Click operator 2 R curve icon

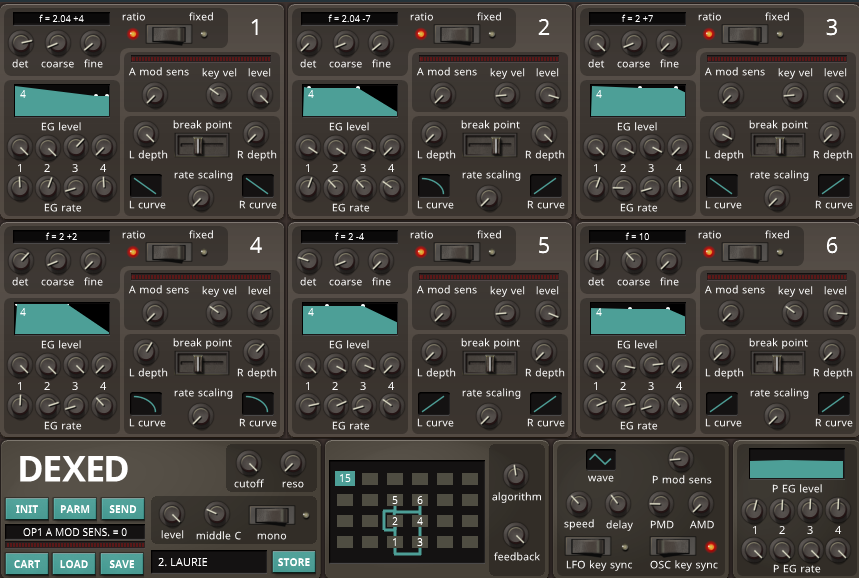545,186
